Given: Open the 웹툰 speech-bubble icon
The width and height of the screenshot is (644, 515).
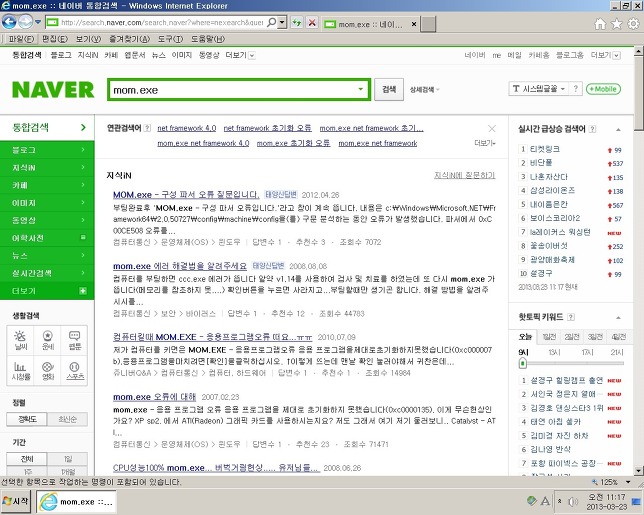Looking at the screenshot, I should [74, 340].
